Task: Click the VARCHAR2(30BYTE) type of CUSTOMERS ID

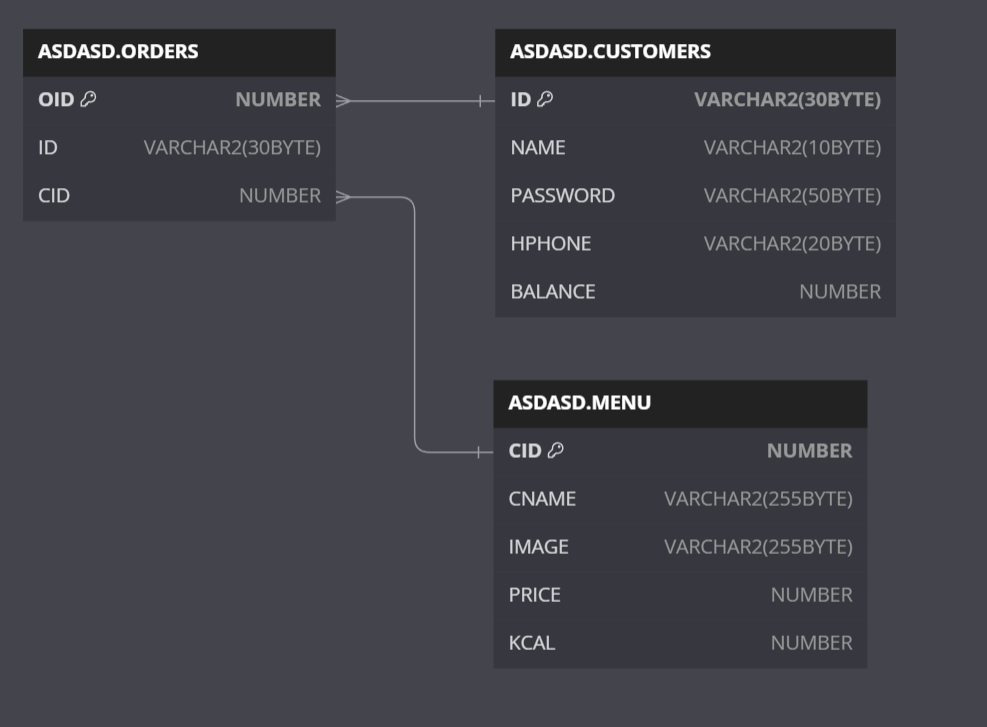Action: [787, 100]
